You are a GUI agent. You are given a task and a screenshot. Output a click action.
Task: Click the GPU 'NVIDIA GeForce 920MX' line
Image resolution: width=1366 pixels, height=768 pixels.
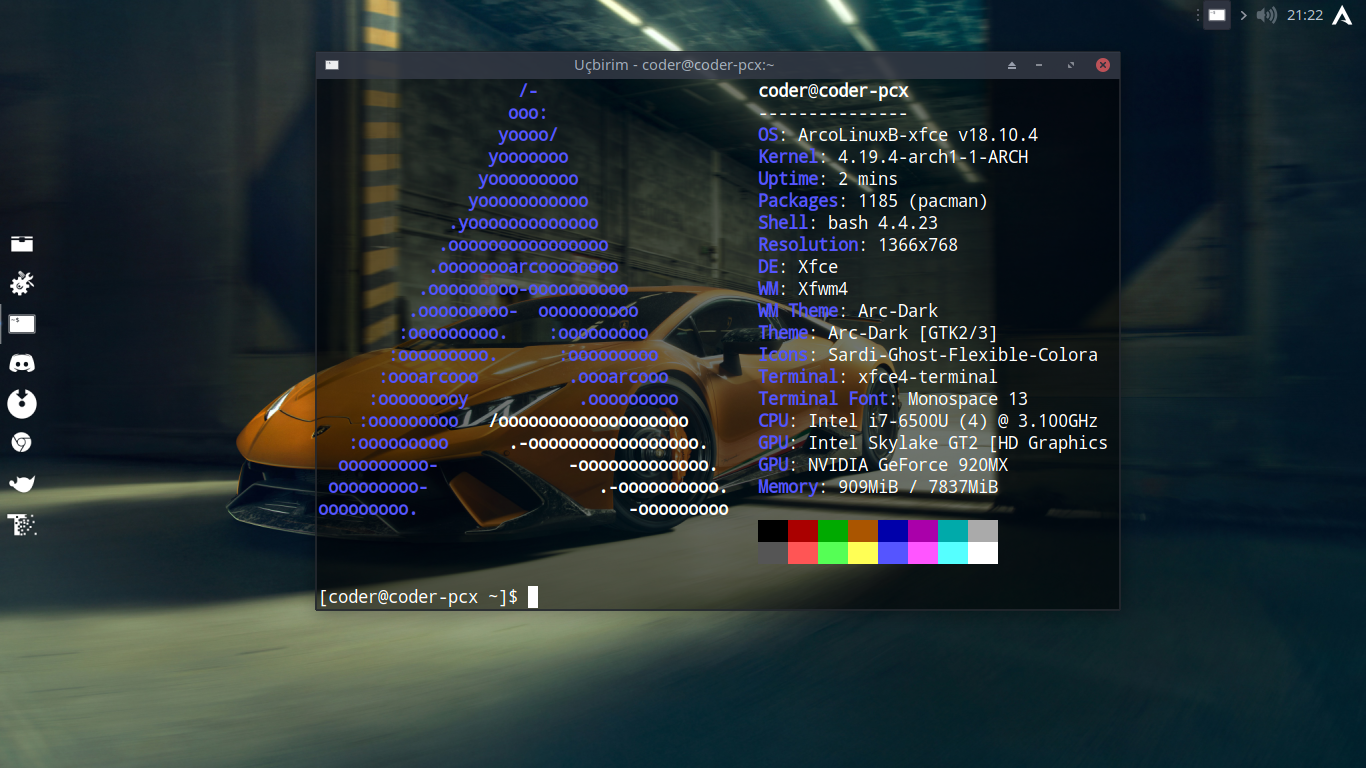point(883,465)
